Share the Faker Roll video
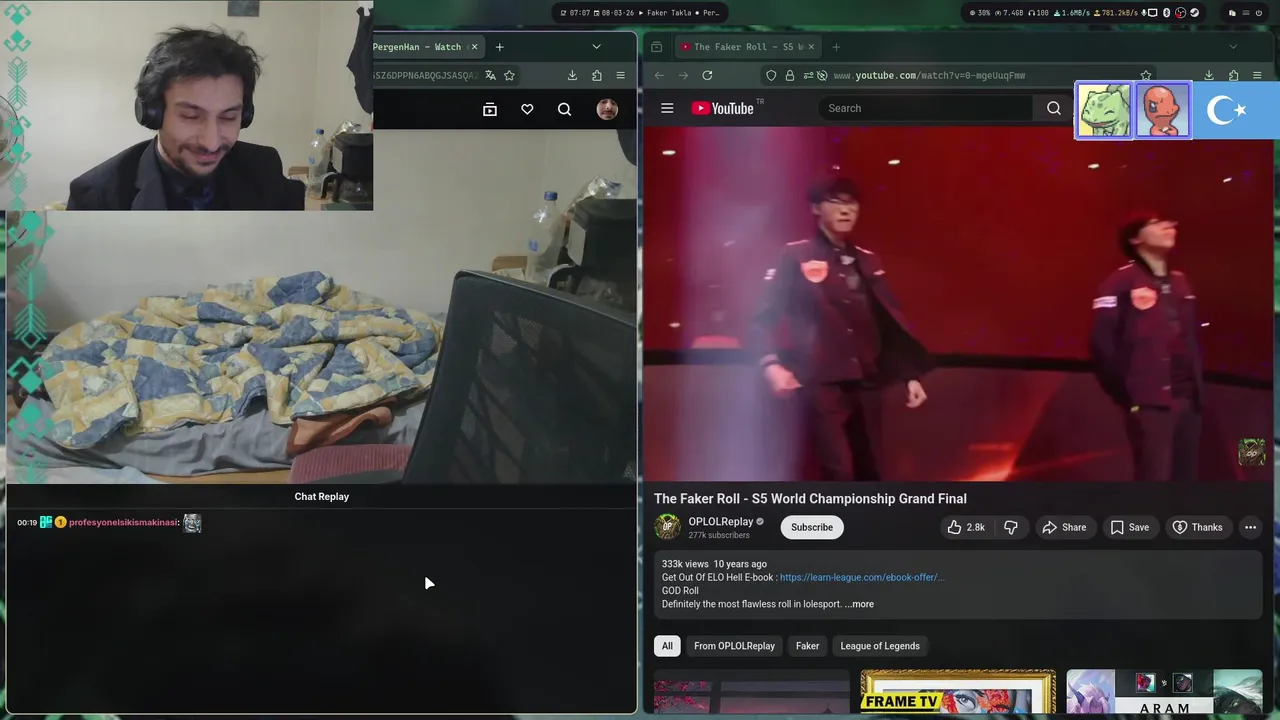This screenshot has width=1280, height=720. (x=1064, y=527)
